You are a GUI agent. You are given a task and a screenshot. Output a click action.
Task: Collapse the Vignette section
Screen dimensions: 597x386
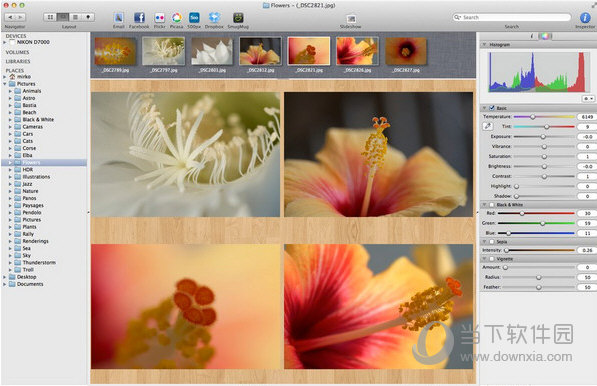(485, 258)
